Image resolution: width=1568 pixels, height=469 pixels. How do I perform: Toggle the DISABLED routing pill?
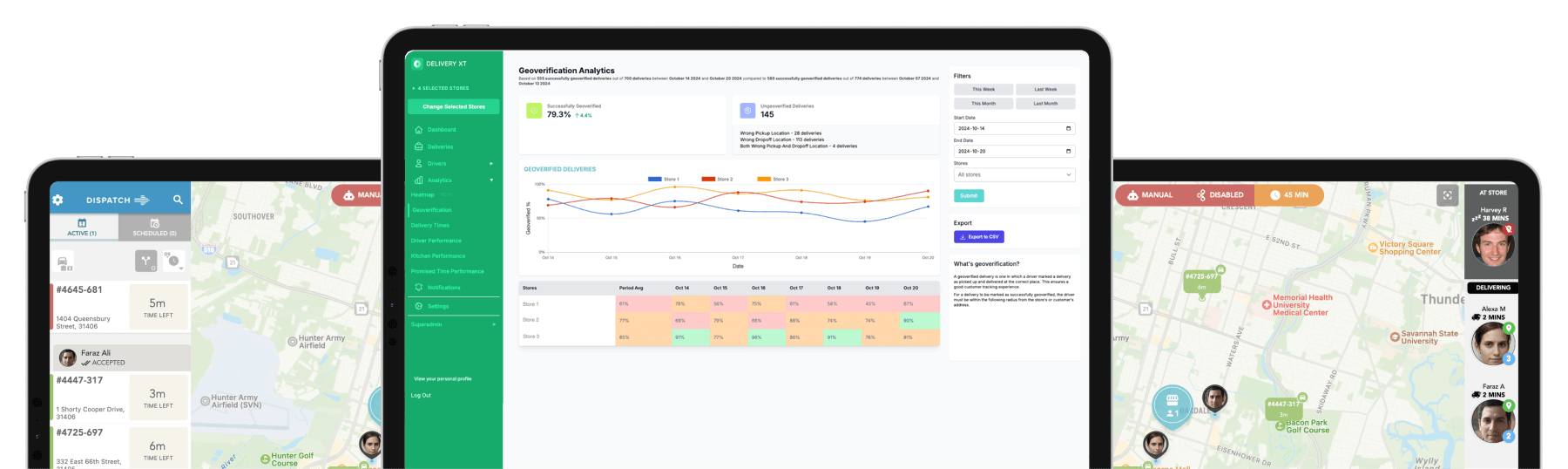pyautogui.click(x=1220, y=195)
